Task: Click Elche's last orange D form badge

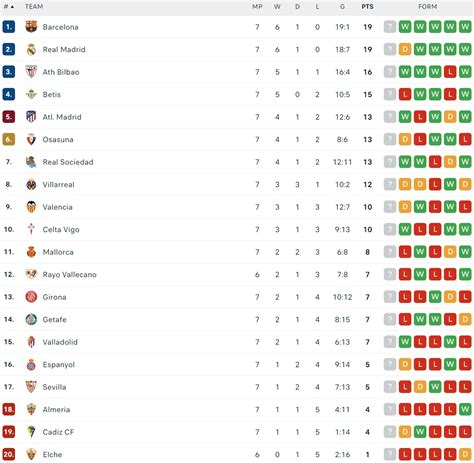Action: click(465, 454)
